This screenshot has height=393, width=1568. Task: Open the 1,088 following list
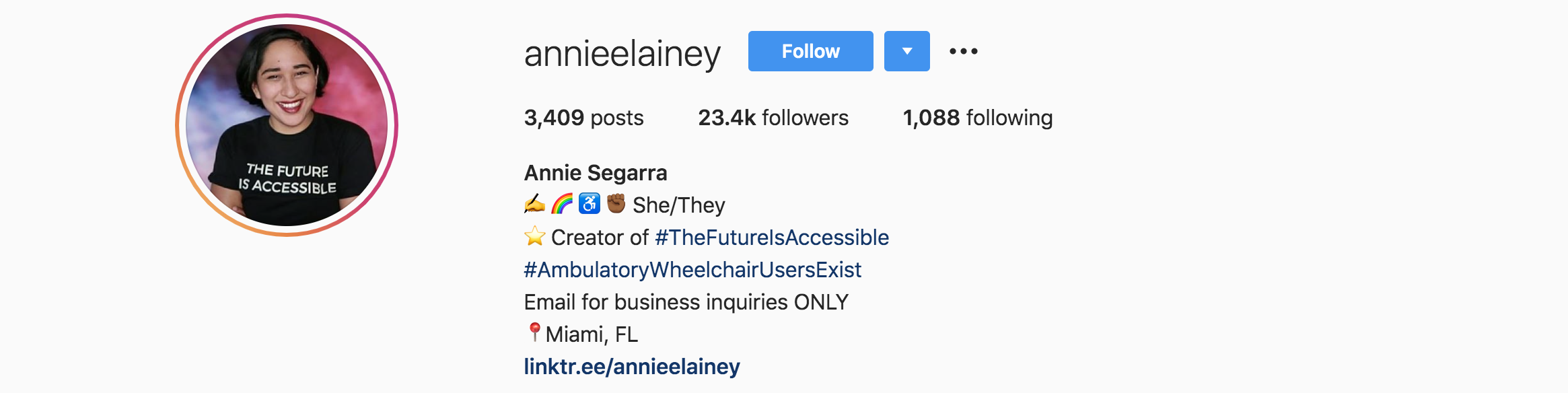point(977,118)
